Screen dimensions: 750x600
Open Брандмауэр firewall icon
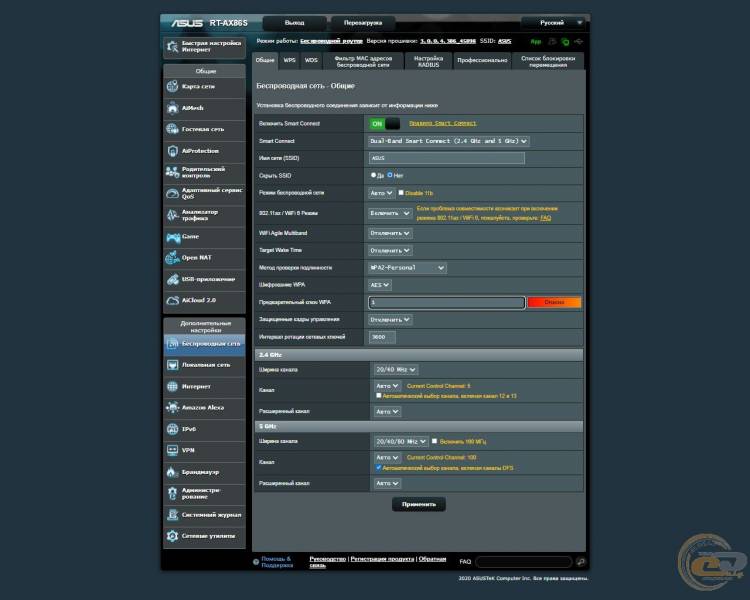[172, 472]
